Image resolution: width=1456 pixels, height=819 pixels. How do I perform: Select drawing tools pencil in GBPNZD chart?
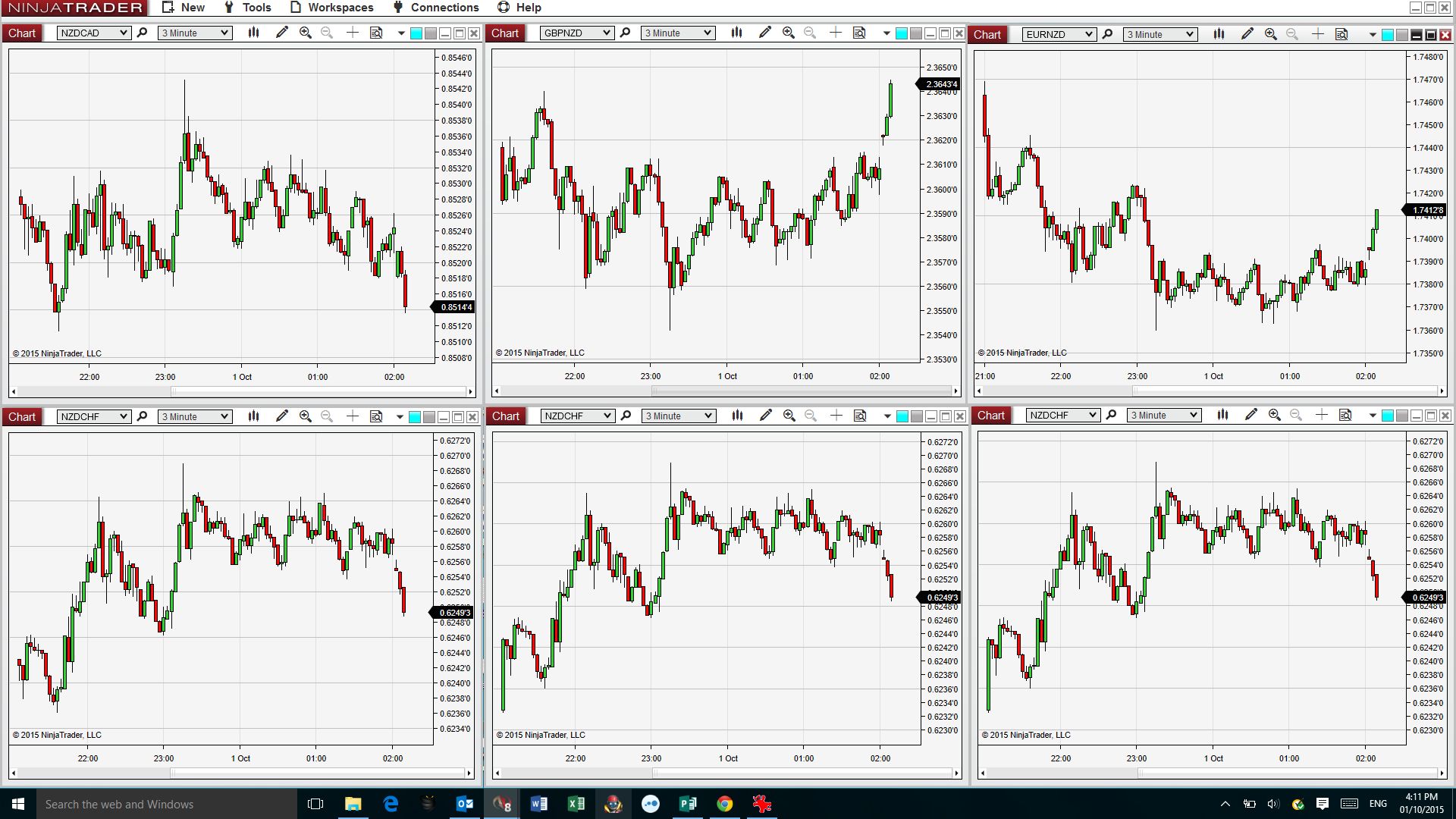[x=764, y=33]
